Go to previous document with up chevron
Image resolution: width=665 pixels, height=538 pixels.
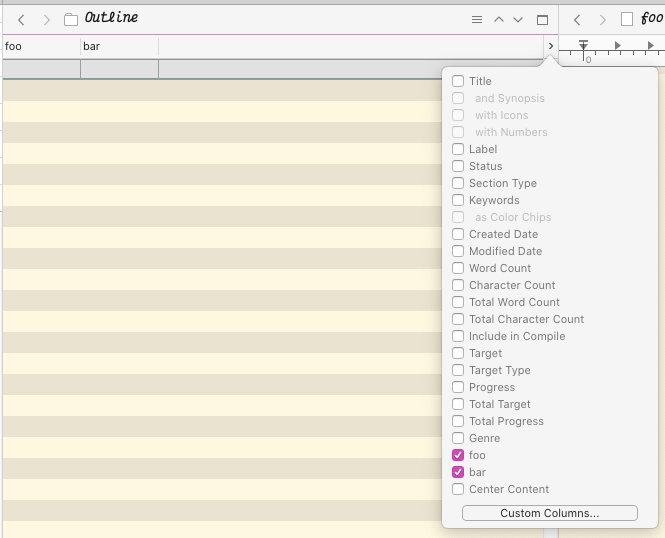click(x=499, y=19)
